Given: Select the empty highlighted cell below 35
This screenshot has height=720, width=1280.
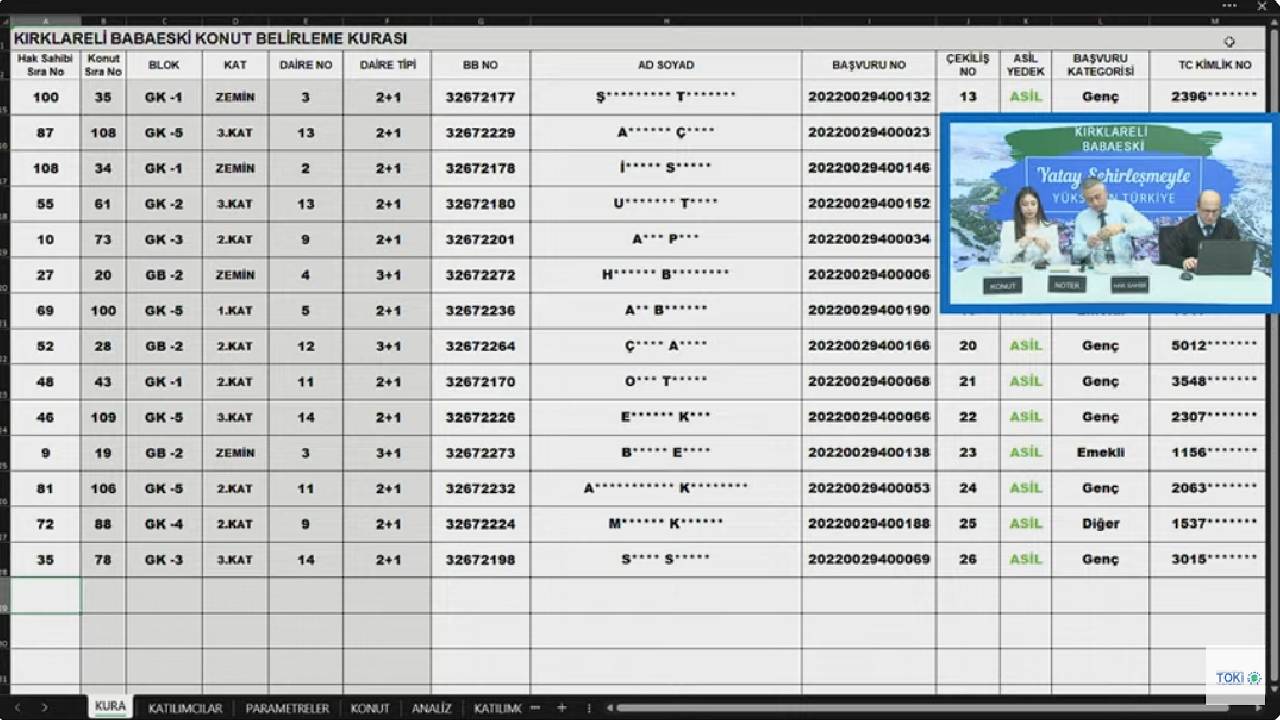Looking at the screenshot, I should tap(45, 595).
